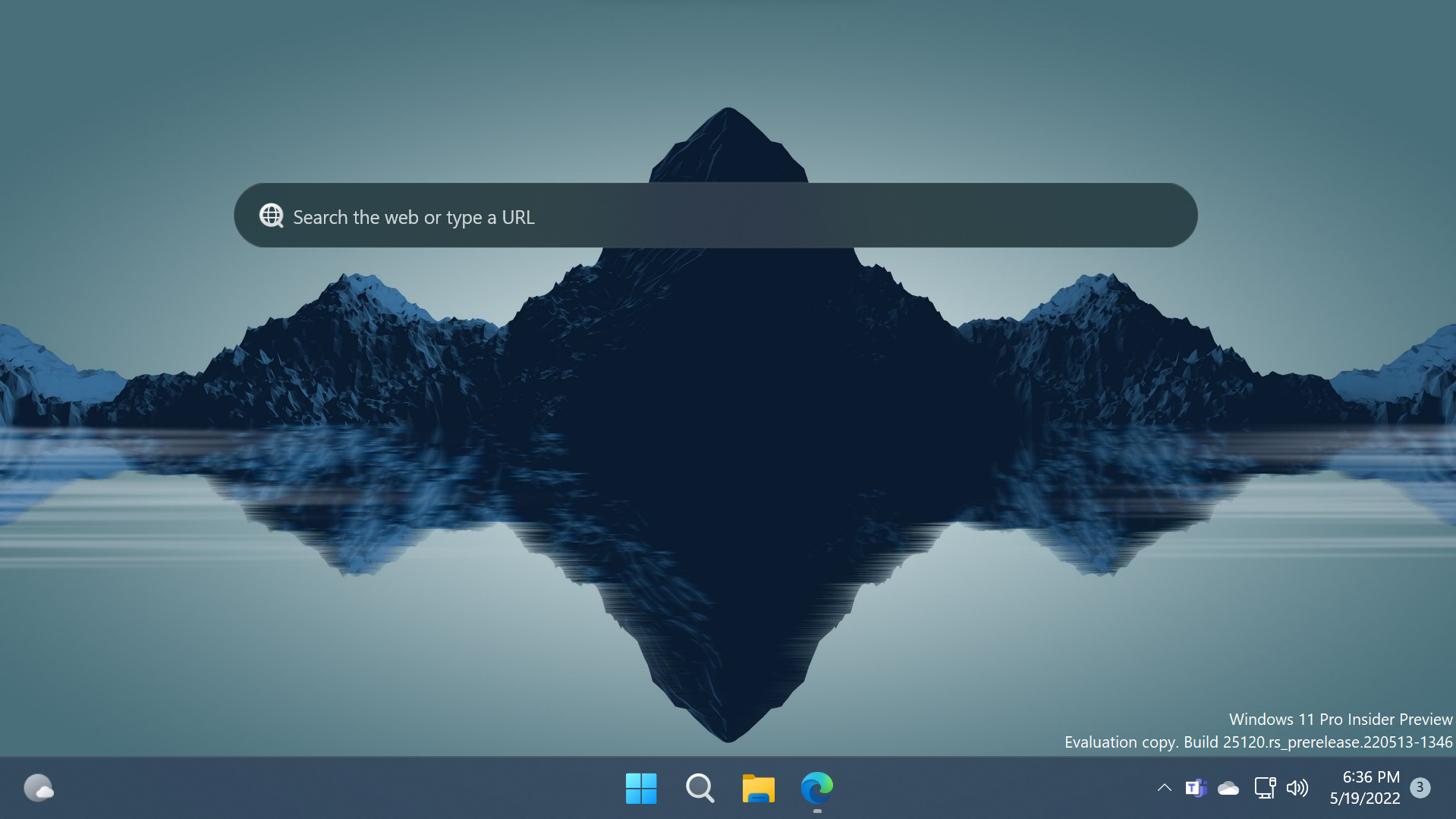
Task: Open Windows Search from the taskbar
Action: point(700,788)
